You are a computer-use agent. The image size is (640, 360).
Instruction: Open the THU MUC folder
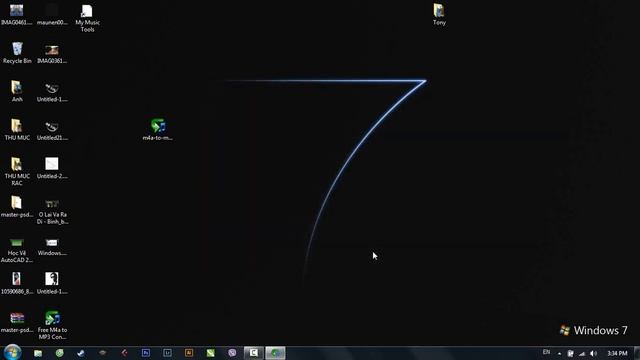17,129
